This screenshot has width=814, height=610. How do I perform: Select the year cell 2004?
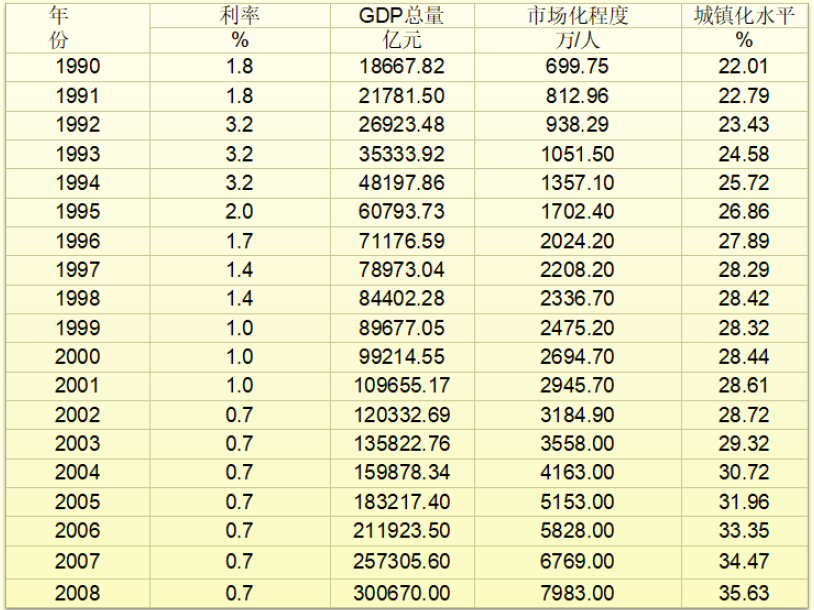[x=78, y=472]
